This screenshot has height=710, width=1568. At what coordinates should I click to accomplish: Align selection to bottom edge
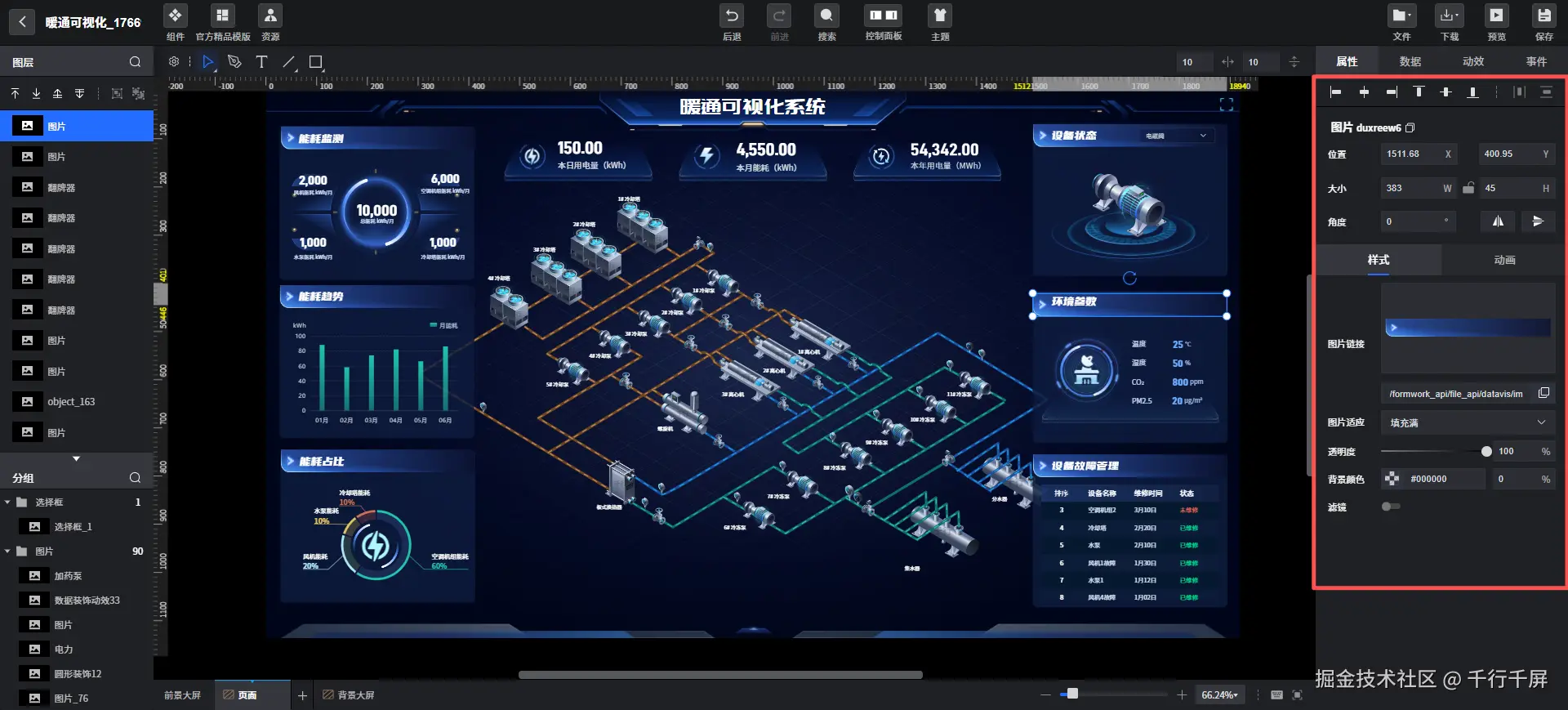pos(1472,92)
